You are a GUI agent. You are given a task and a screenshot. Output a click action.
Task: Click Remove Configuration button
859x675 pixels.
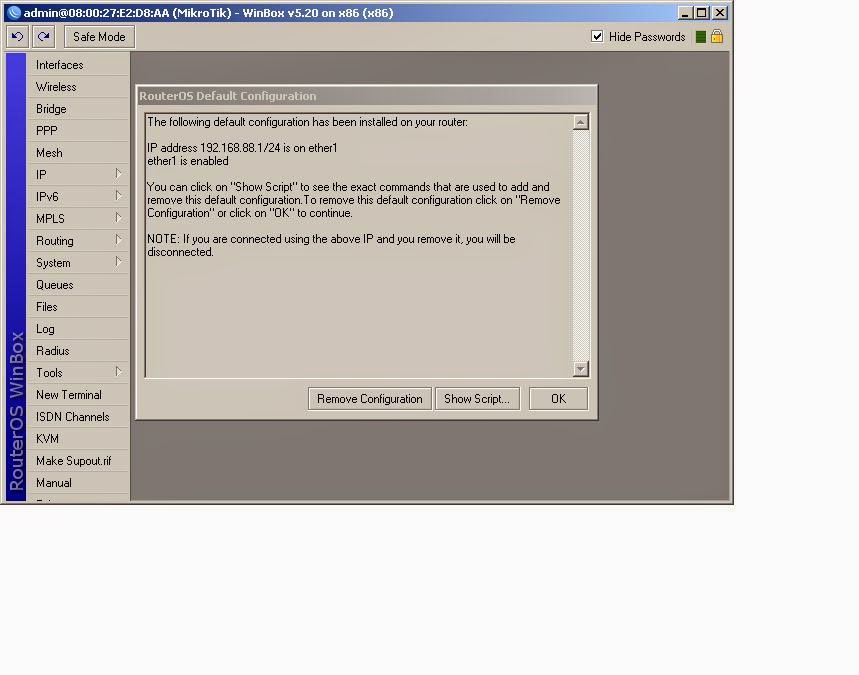coord(370,399)
